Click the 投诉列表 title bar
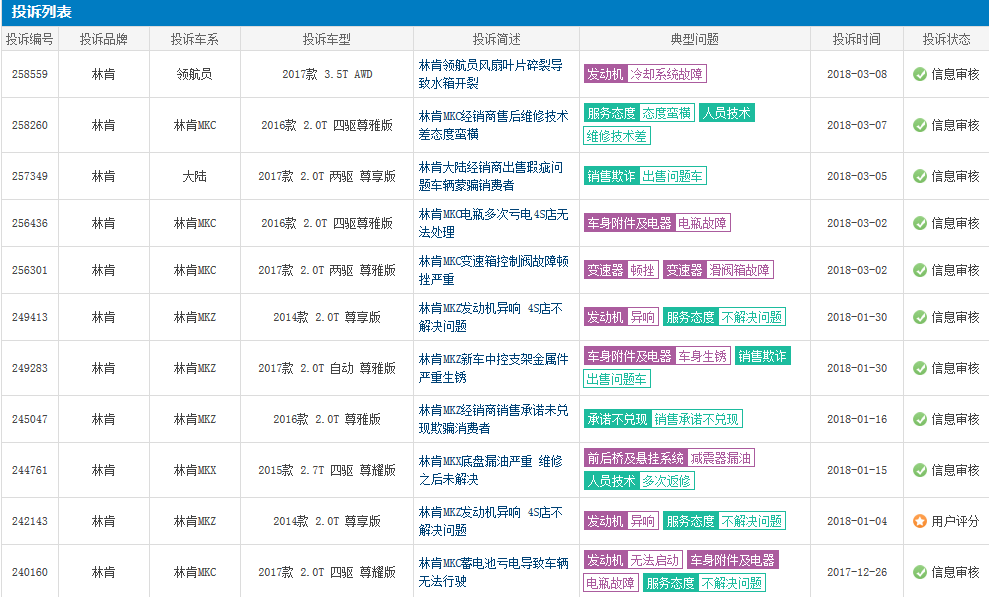The height and width of the screenshot is (597, 989). 494,12
